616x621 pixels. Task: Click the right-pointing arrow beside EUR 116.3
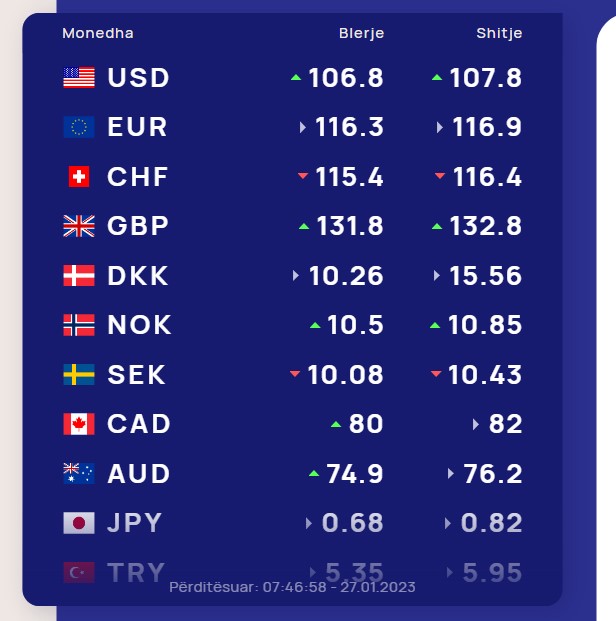tap(303, 127)
